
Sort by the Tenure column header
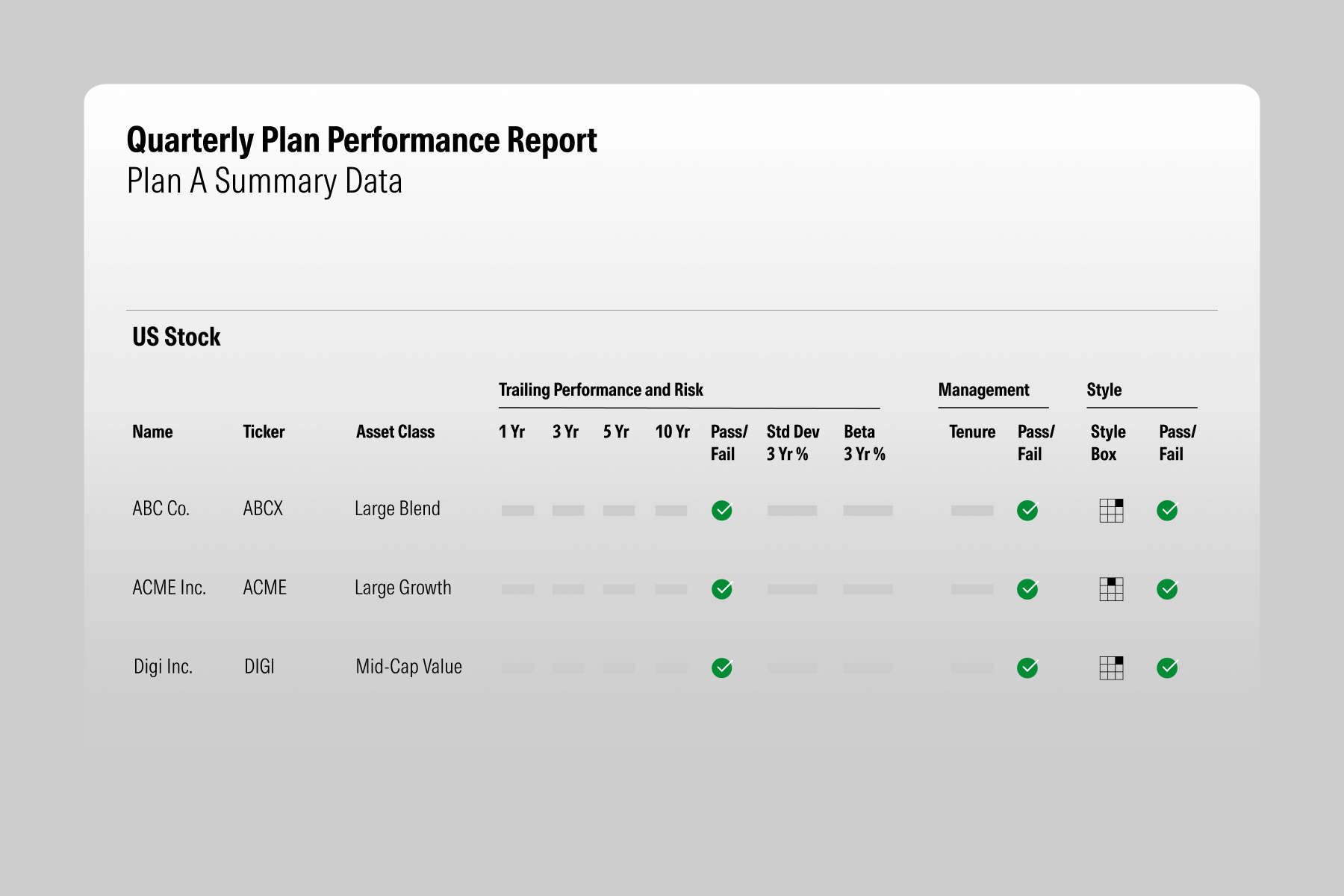971,432
